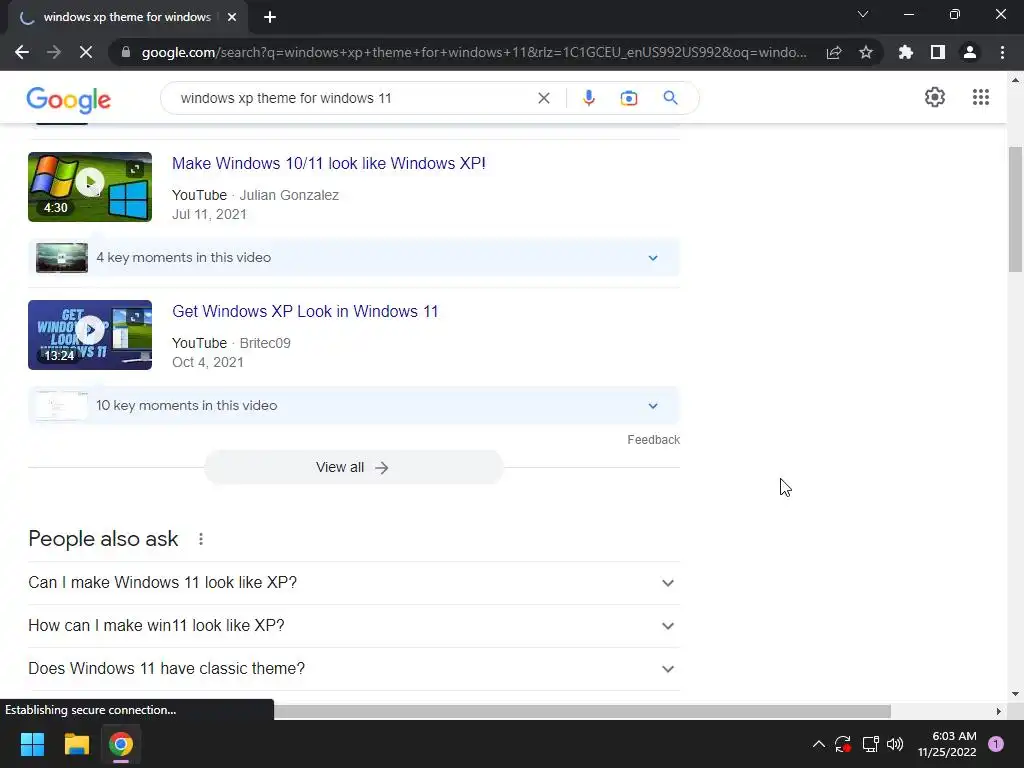Click the search query input field

click(x=353, y=98)
